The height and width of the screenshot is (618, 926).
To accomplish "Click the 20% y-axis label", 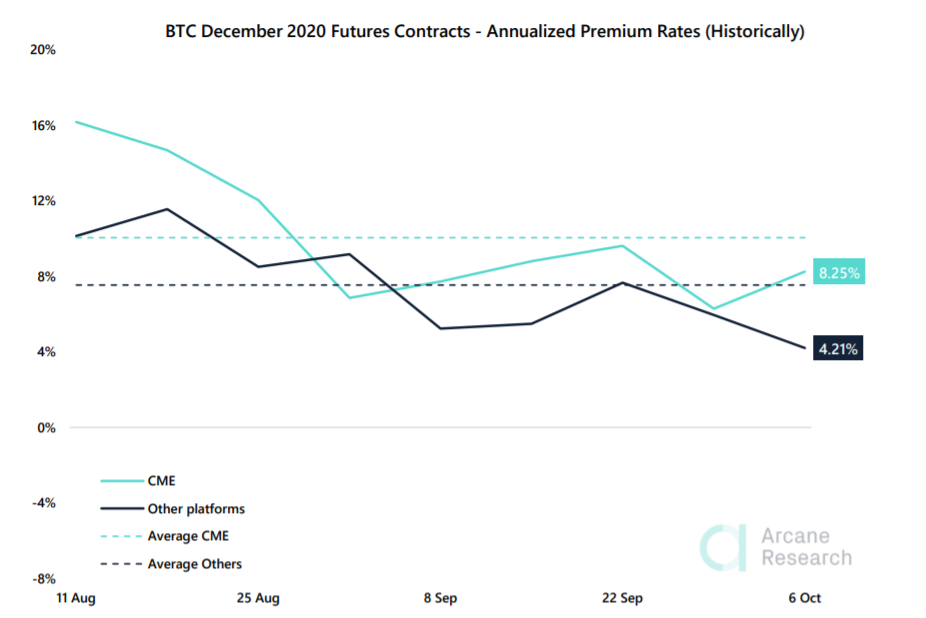I will (42, 50).
